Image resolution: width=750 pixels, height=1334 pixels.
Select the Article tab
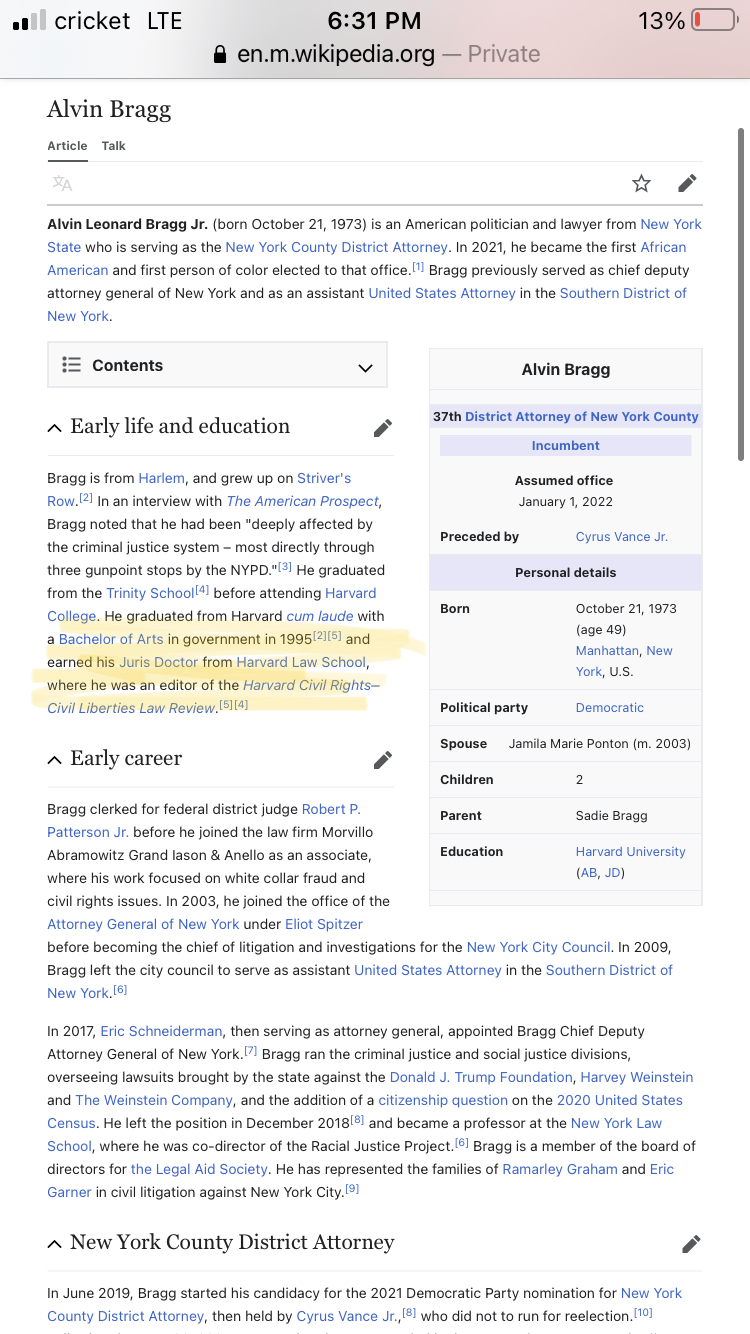pos(67,146)
